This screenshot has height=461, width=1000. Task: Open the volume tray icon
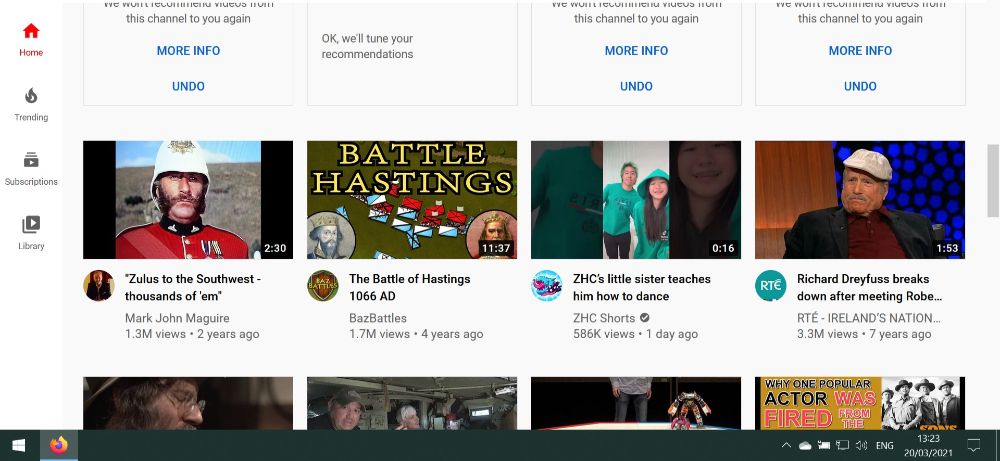pos(862,446)
